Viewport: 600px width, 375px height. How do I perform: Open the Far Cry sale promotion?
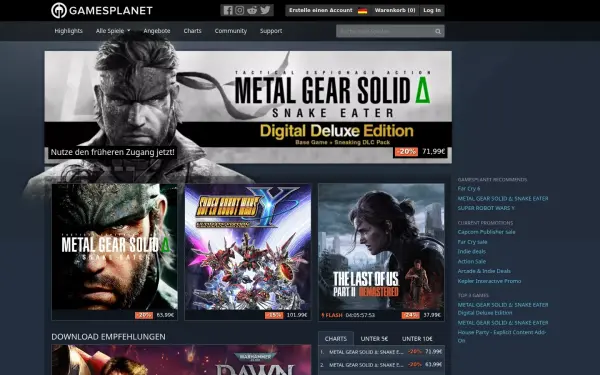(x=472, y=242)
